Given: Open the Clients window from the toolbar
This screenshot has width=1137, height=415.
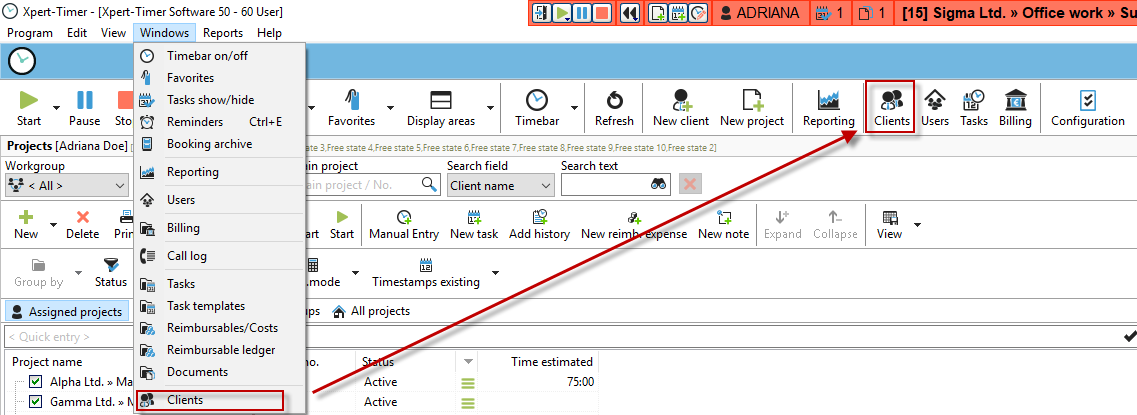Looking at the screenshot, I should coord(890,106).
